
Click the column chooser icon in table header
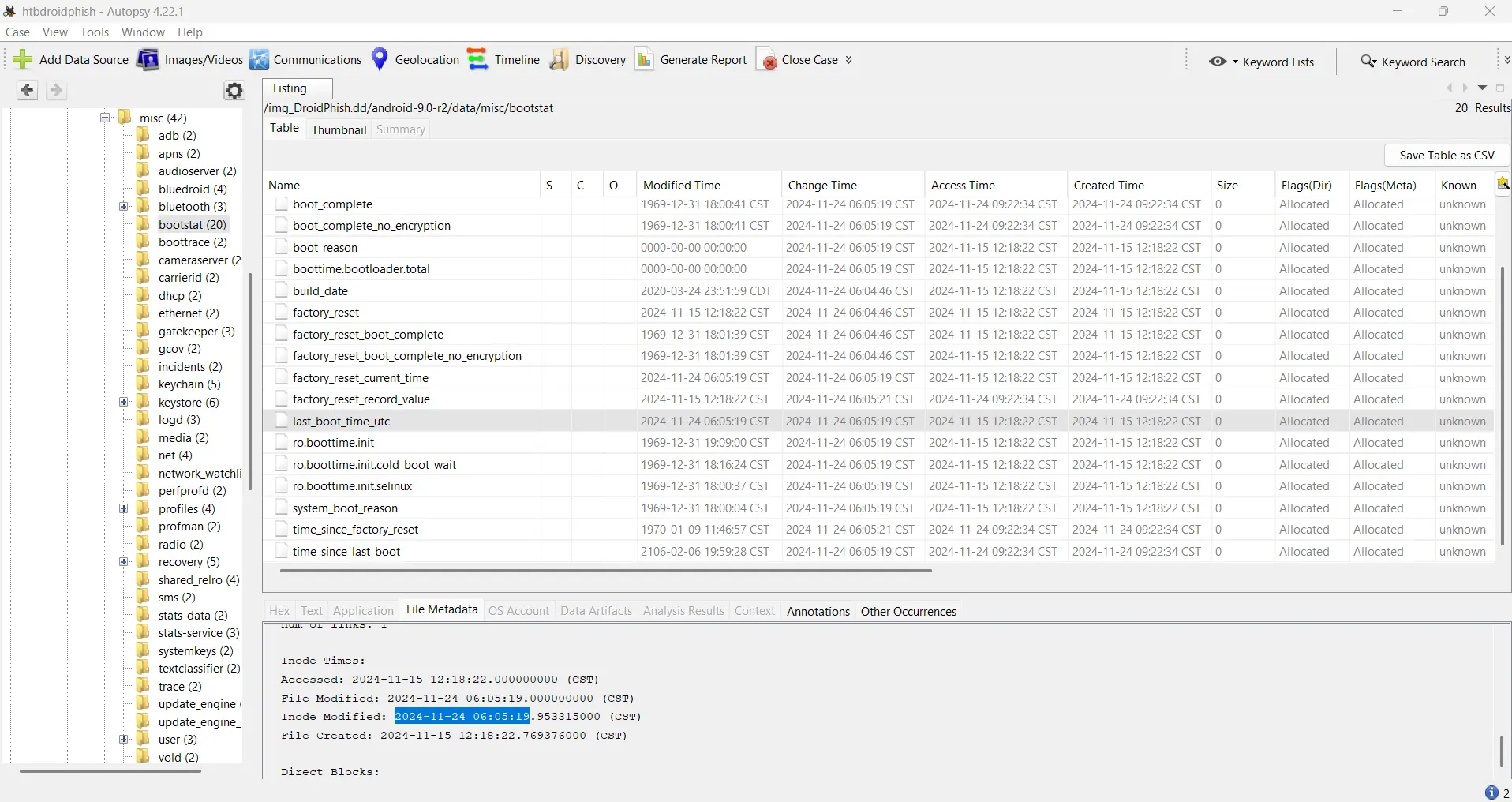pos(1503,184)
